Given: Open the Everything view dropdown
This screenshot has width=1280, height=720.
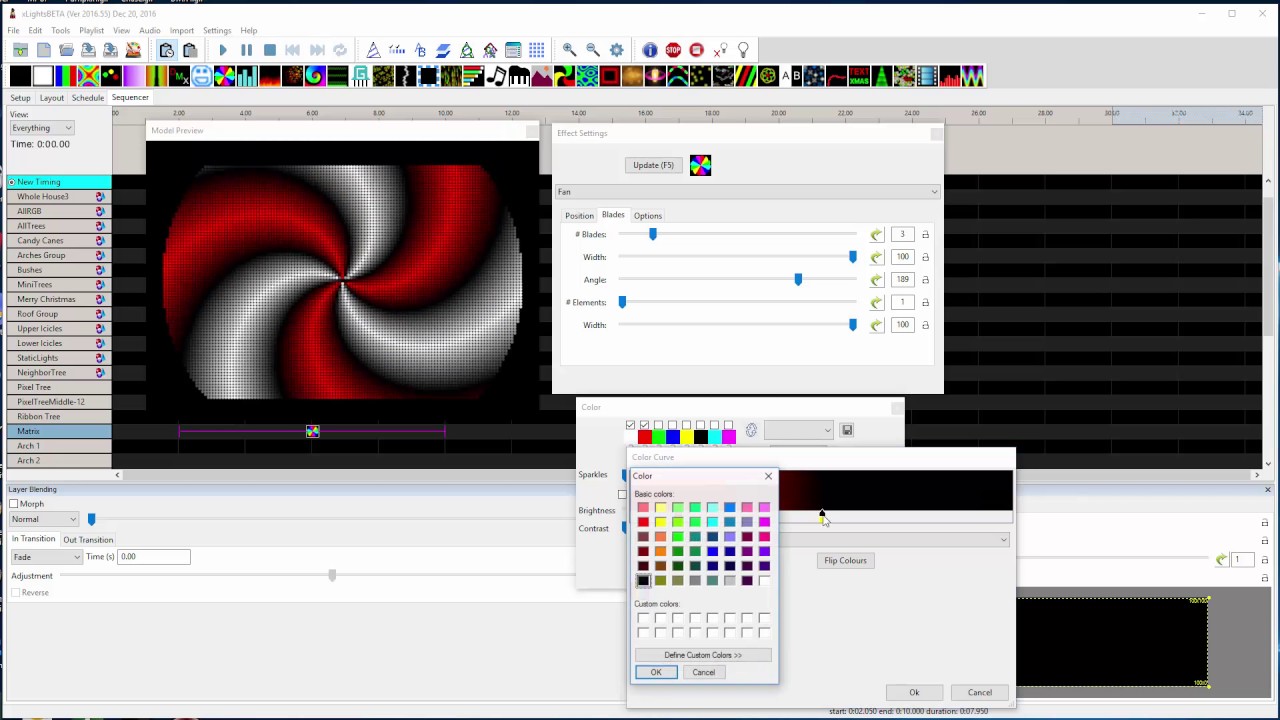Looking at the screenshot, I should [41, 128].
